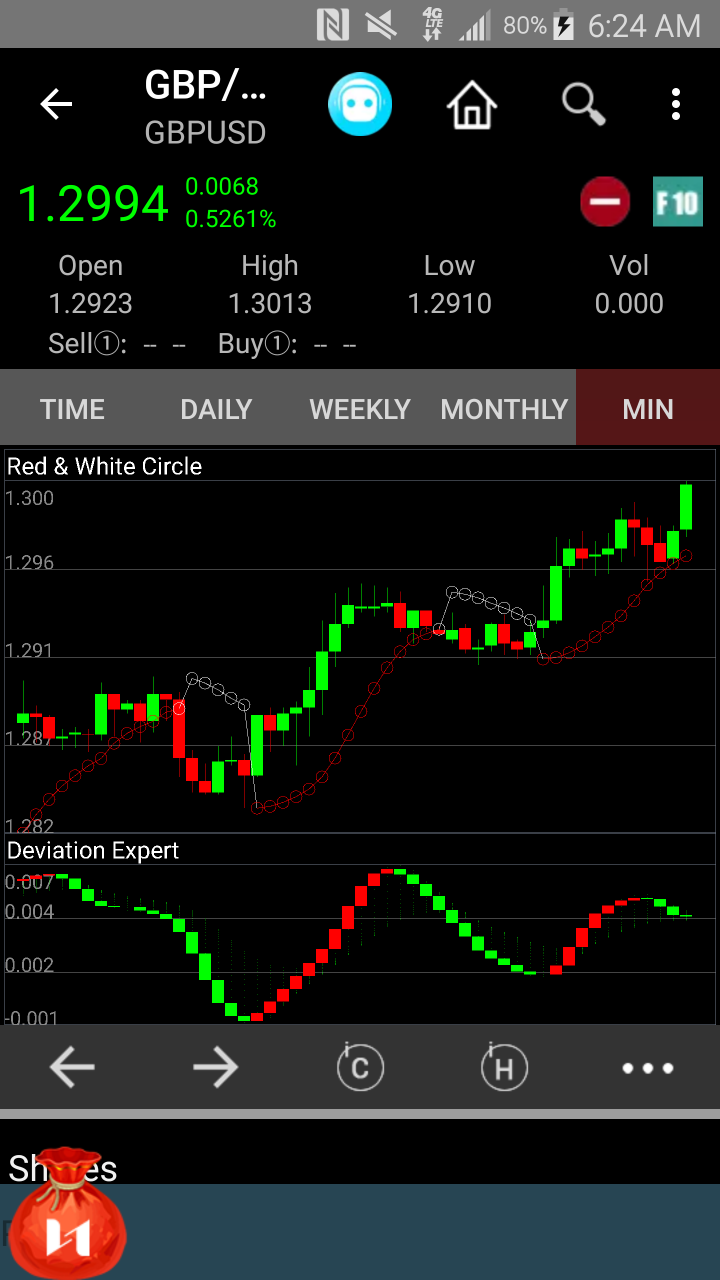Screen dimensions: 720x1280
Task: Open the F10 info icon
Action: 677,202
